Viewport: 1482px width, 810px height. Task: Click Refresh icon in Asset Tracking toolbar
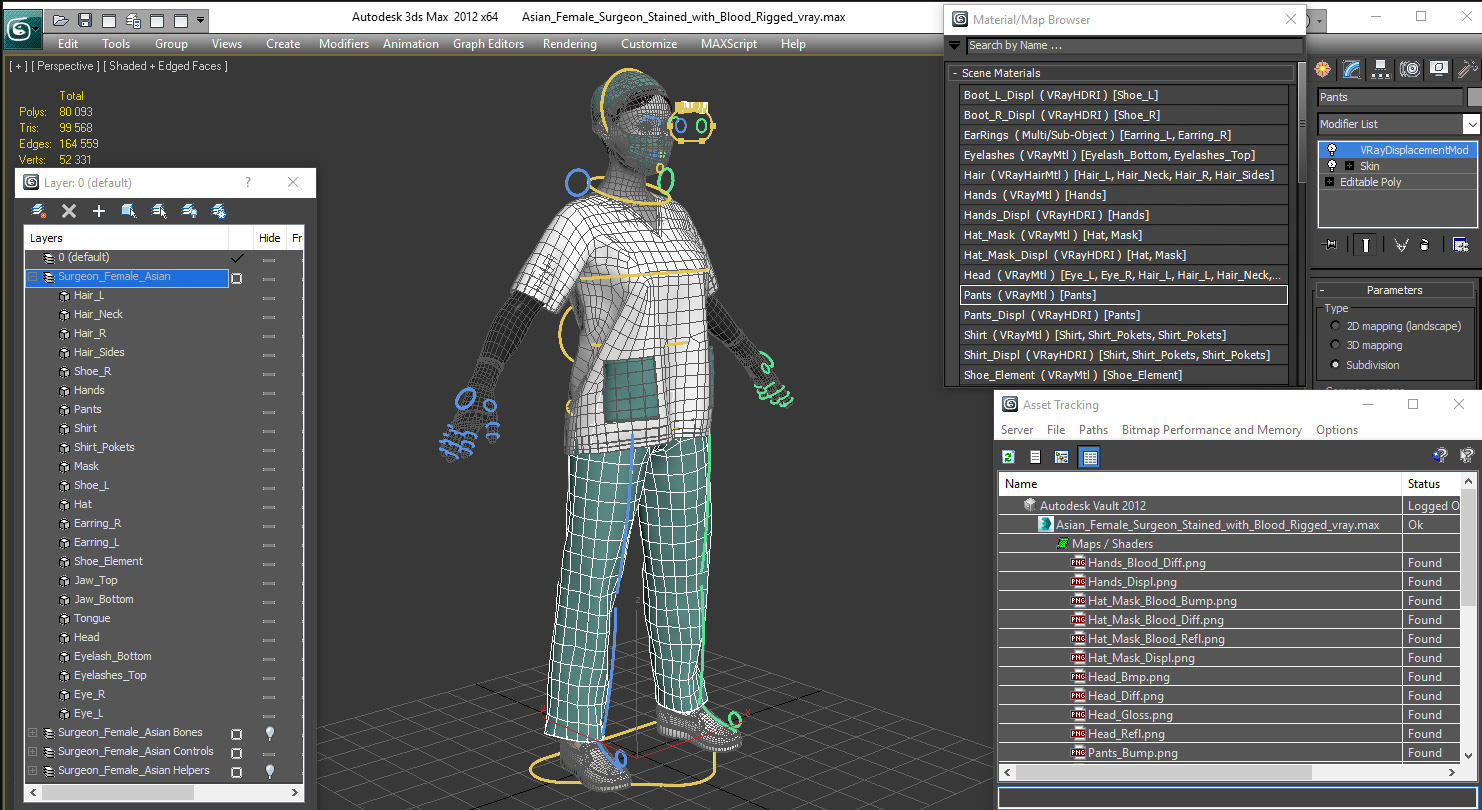(1009, 457)
